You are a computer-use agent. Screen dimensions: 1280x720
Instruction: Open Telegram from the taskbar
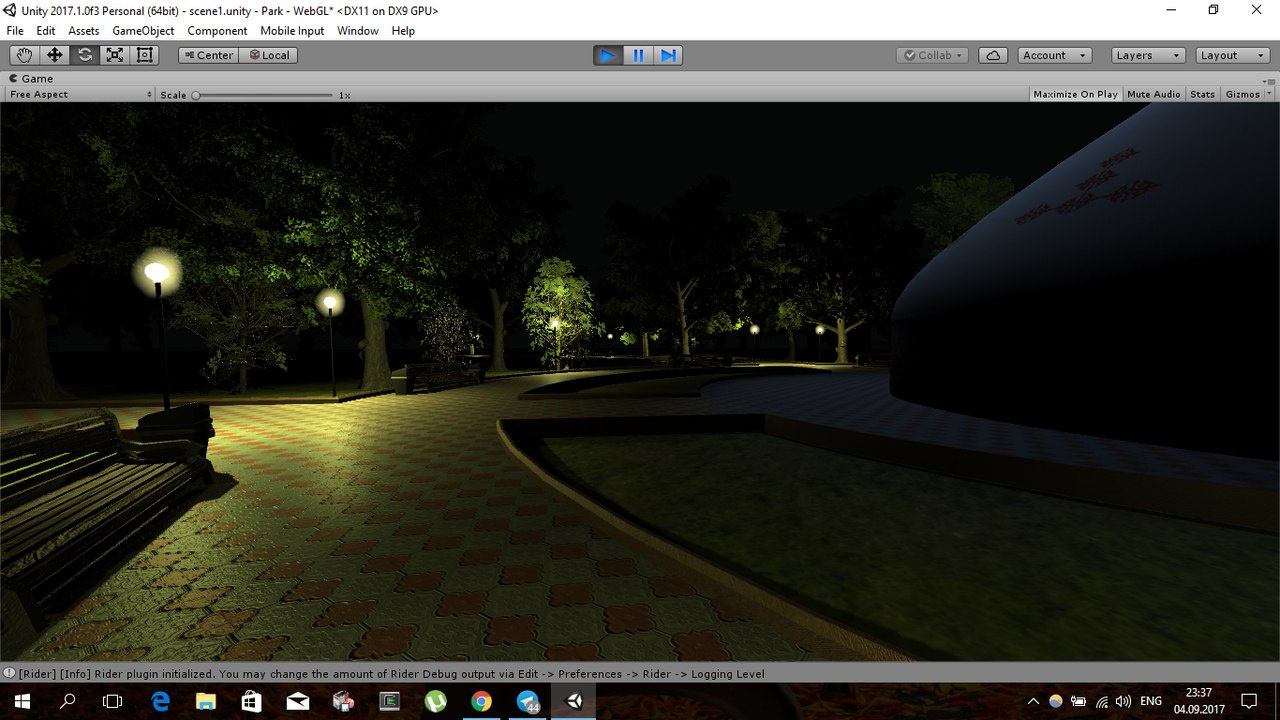click(x=528, y=701)
